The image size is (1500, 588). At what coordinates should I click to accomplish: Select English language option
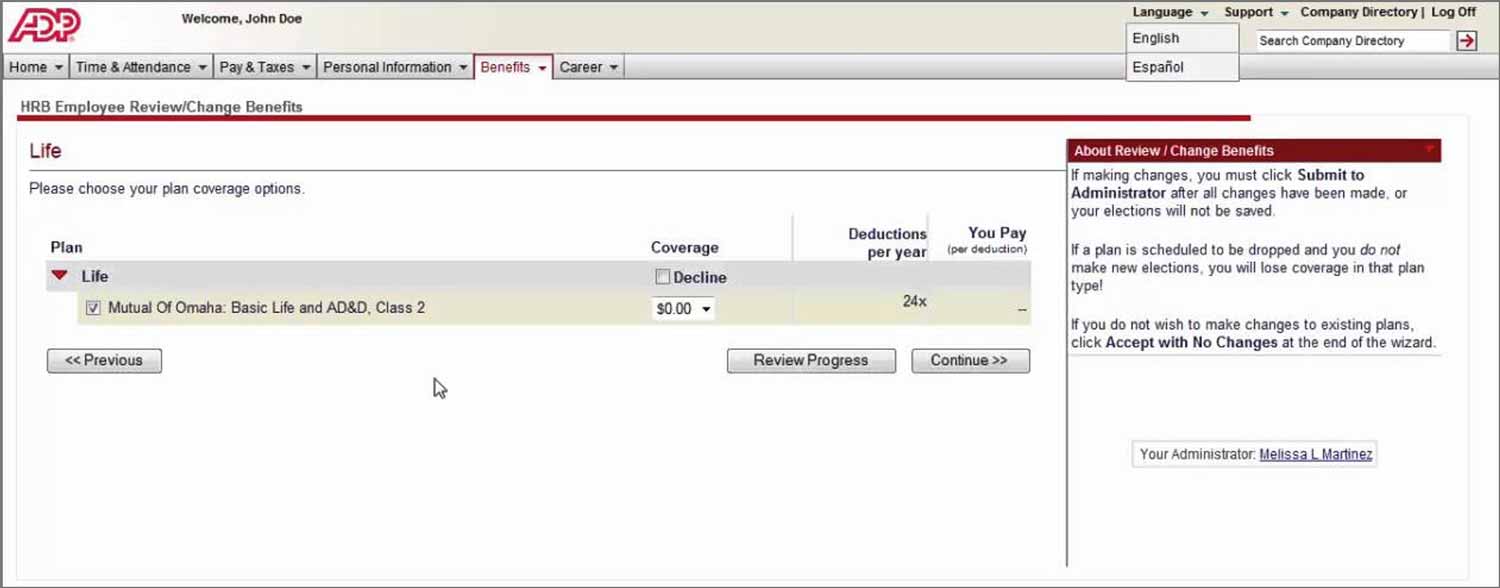click(x=1156, y=38)
